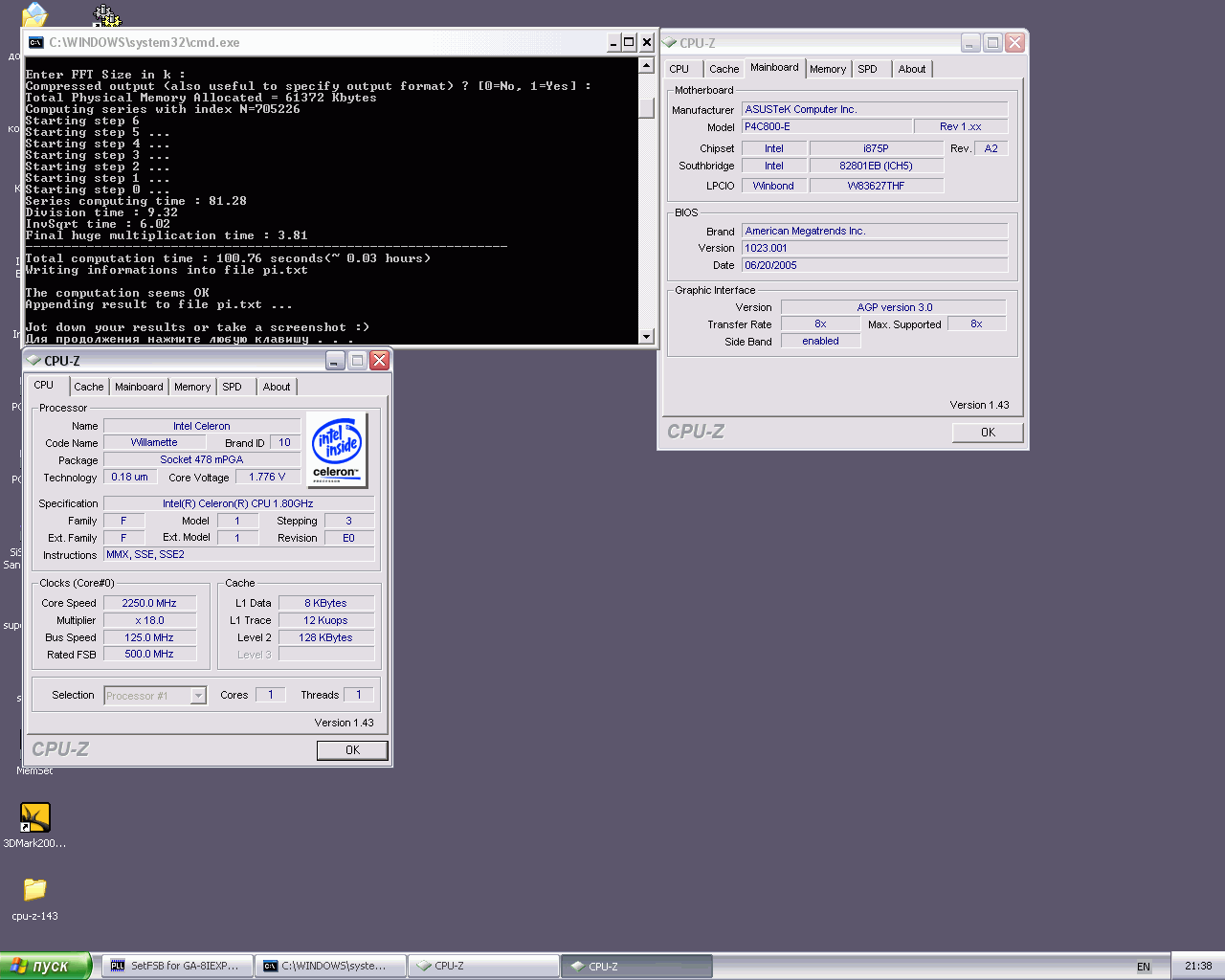Click Southbridge value 82801EB (ICH5)
1225x980 pixels.
click(x=876, y=166)
